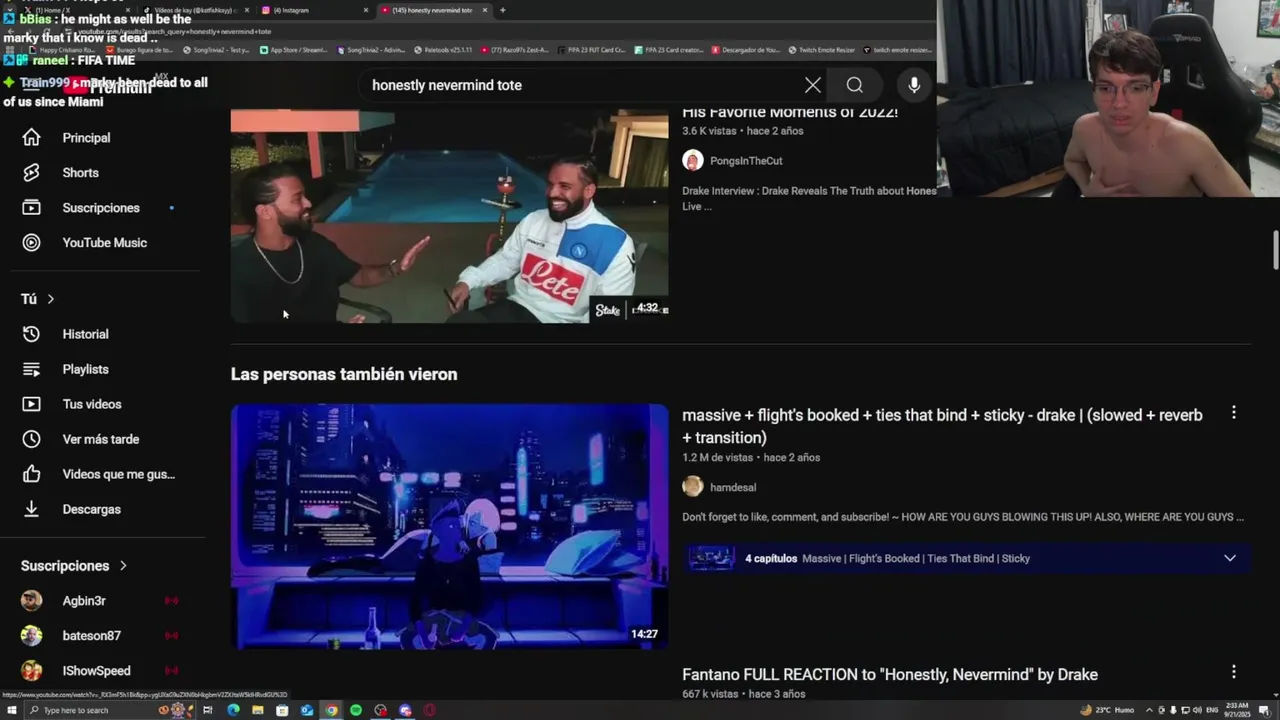Open Paletools bookmark in bookmarks bar
This screenshot has height=720, width=1280.
442,50
